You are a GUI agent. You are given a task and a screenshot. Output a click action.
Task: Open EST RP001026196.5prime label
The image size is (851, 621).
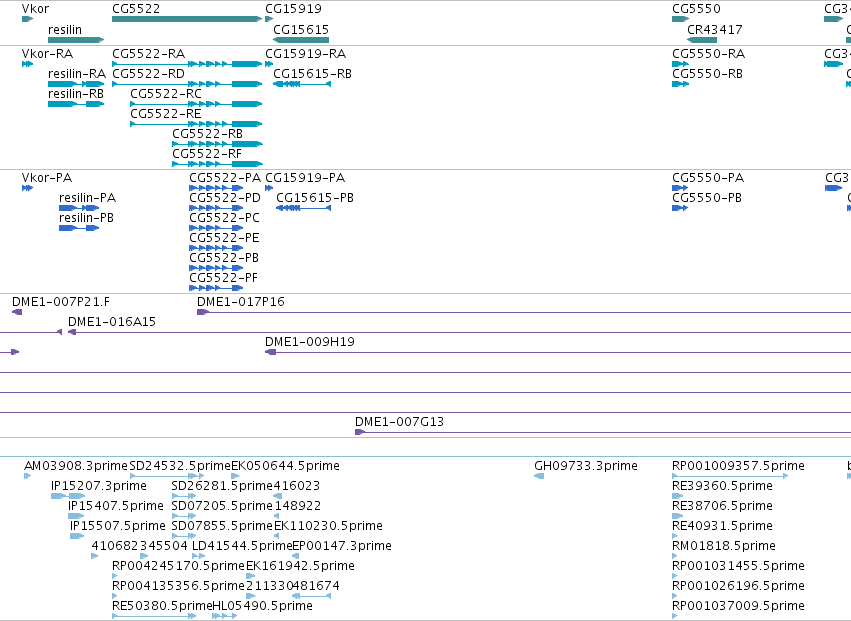tap(739, 586)
